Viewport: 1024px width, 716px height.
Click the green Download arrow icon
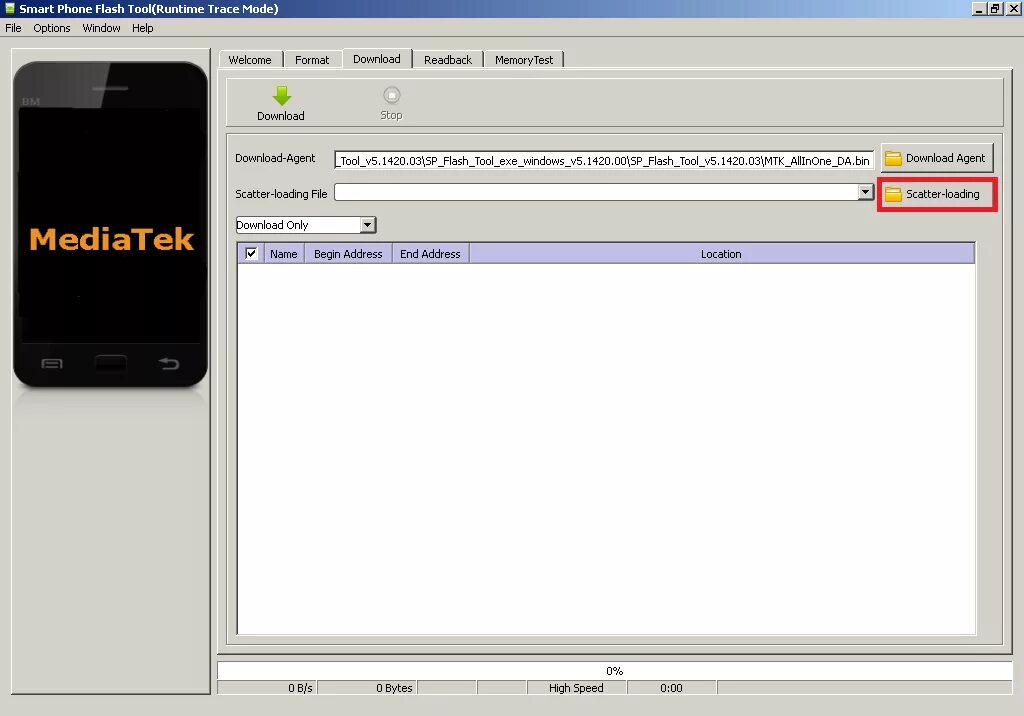[281, 95]
